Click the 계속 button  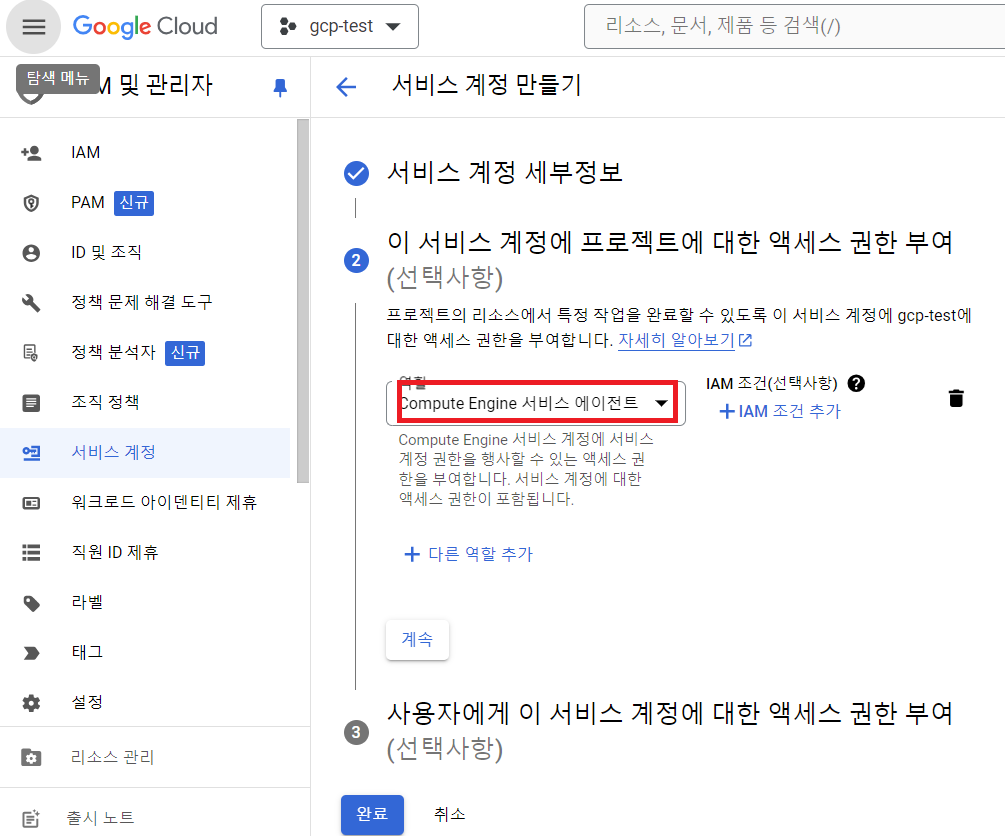pyautogui.click(x=417, y=639)
